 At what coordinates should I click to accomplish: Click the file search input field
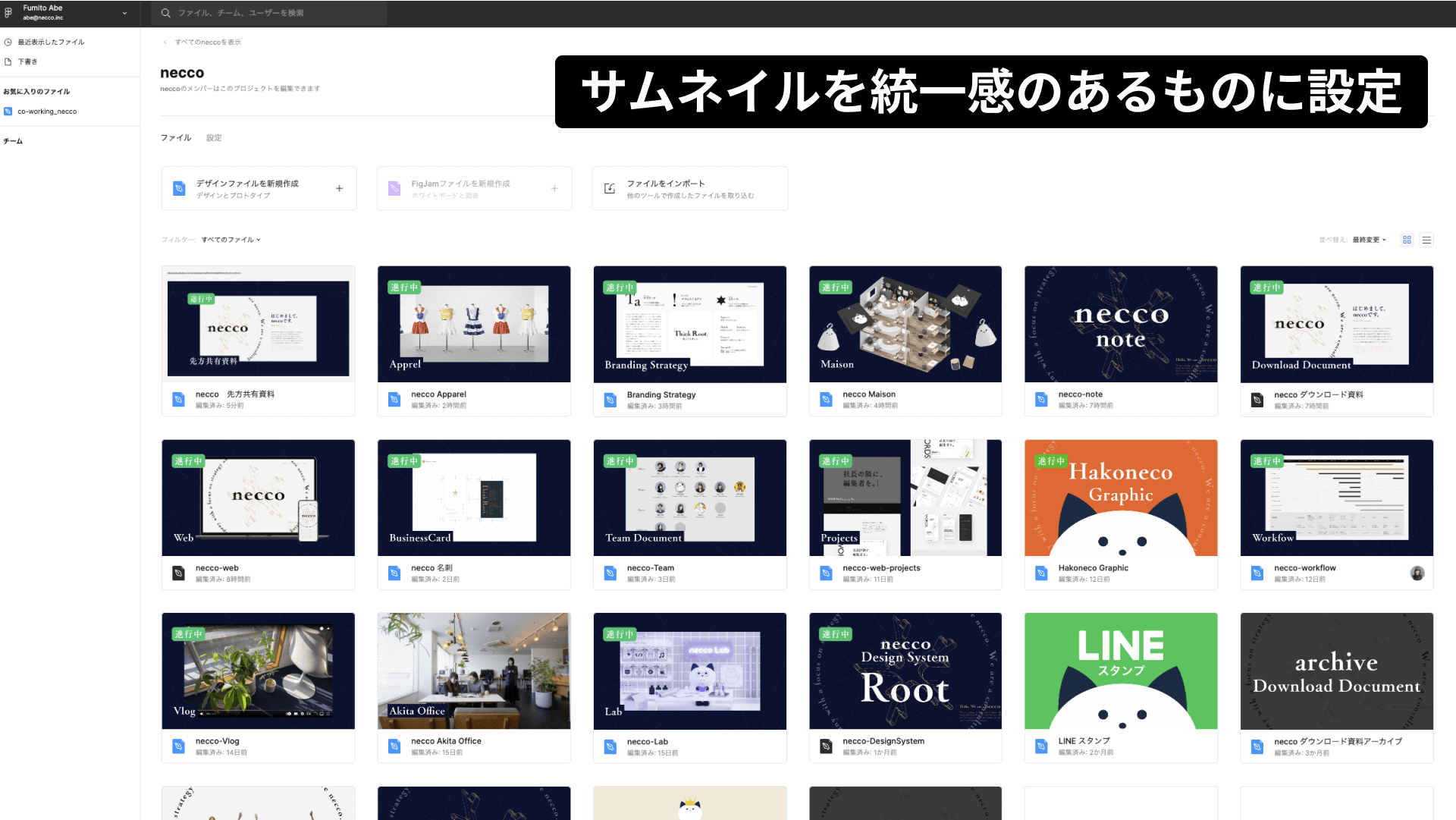point(273,13)
